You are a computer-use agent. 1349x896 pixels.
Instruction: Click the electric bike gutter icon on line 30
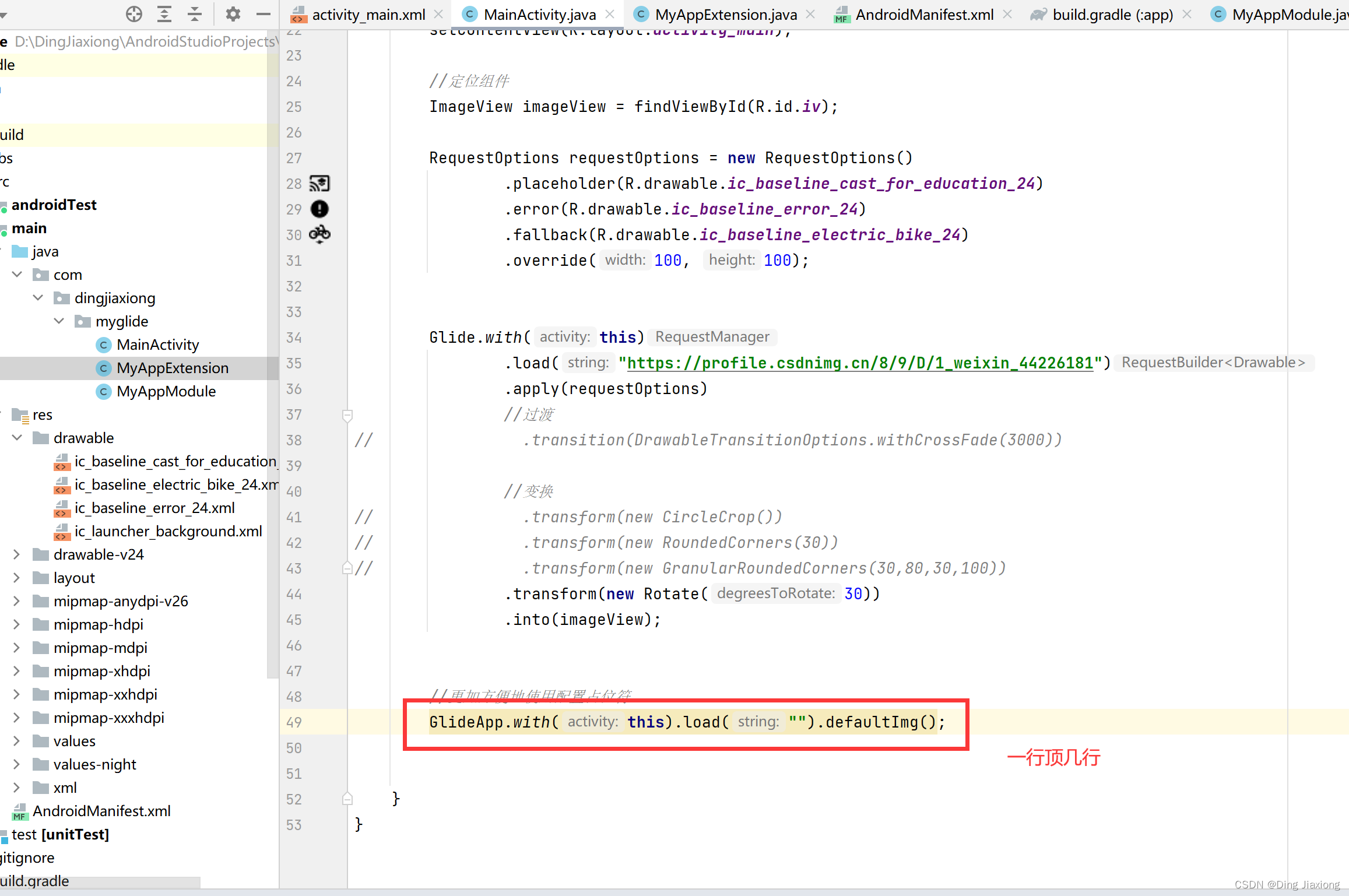click(x=319, y=234)
